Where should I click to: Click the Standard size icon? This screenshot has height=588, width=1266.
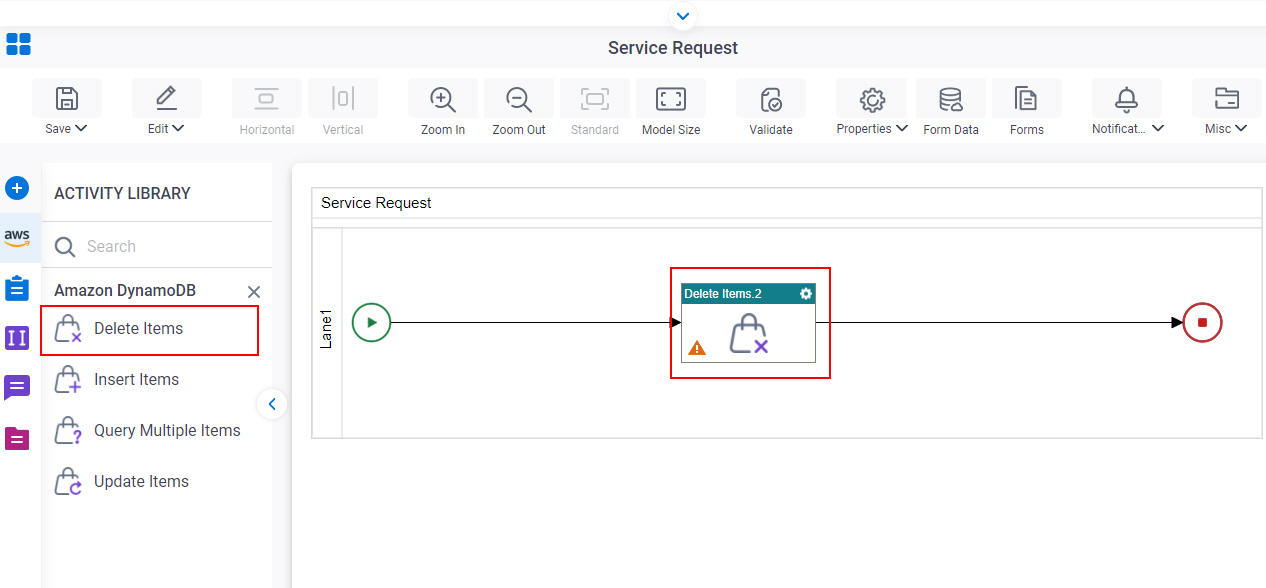tap(595, 98)
